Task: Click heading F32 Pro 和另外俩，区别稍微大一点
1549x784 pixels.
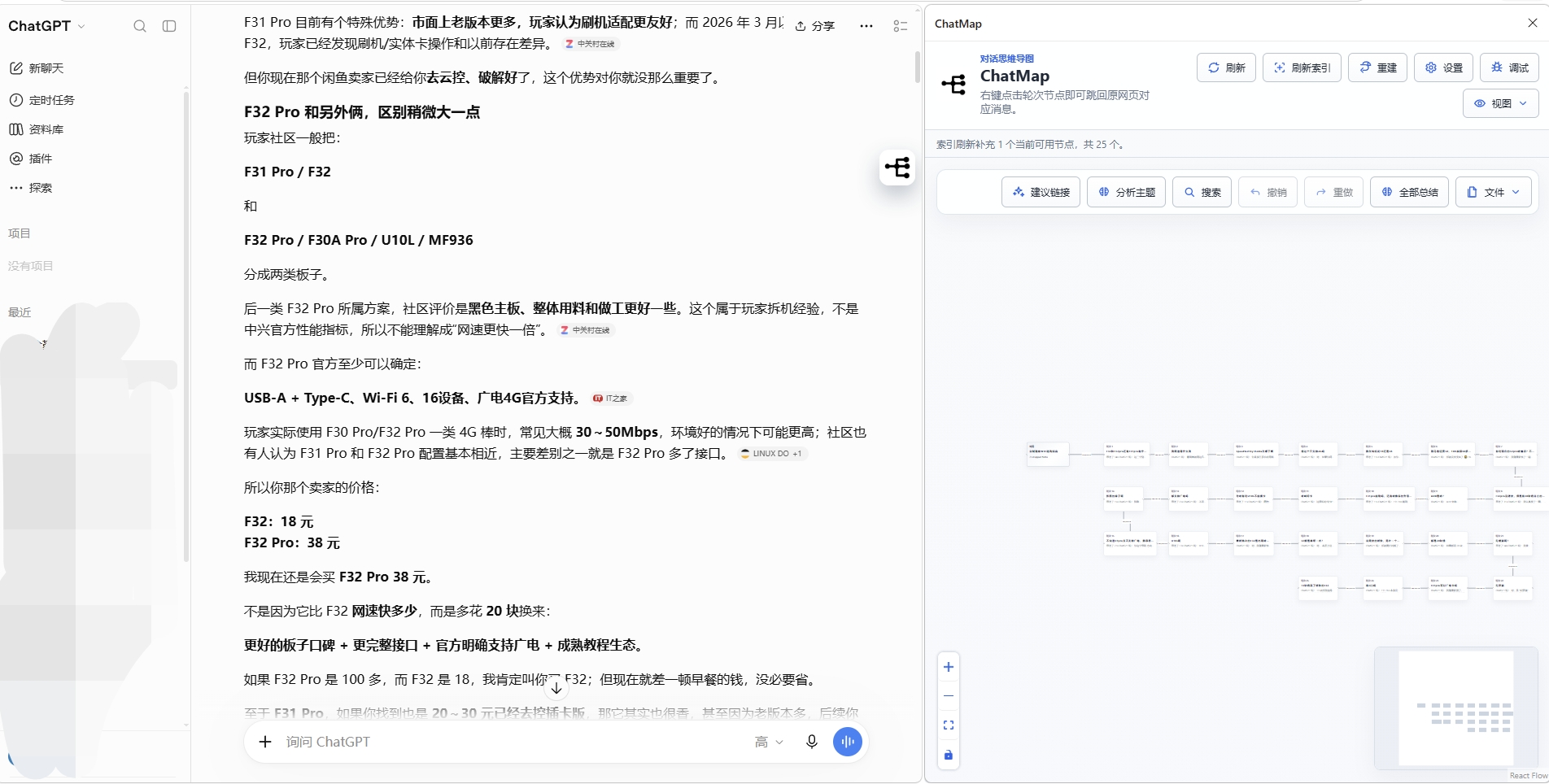Action: [362, 112]
